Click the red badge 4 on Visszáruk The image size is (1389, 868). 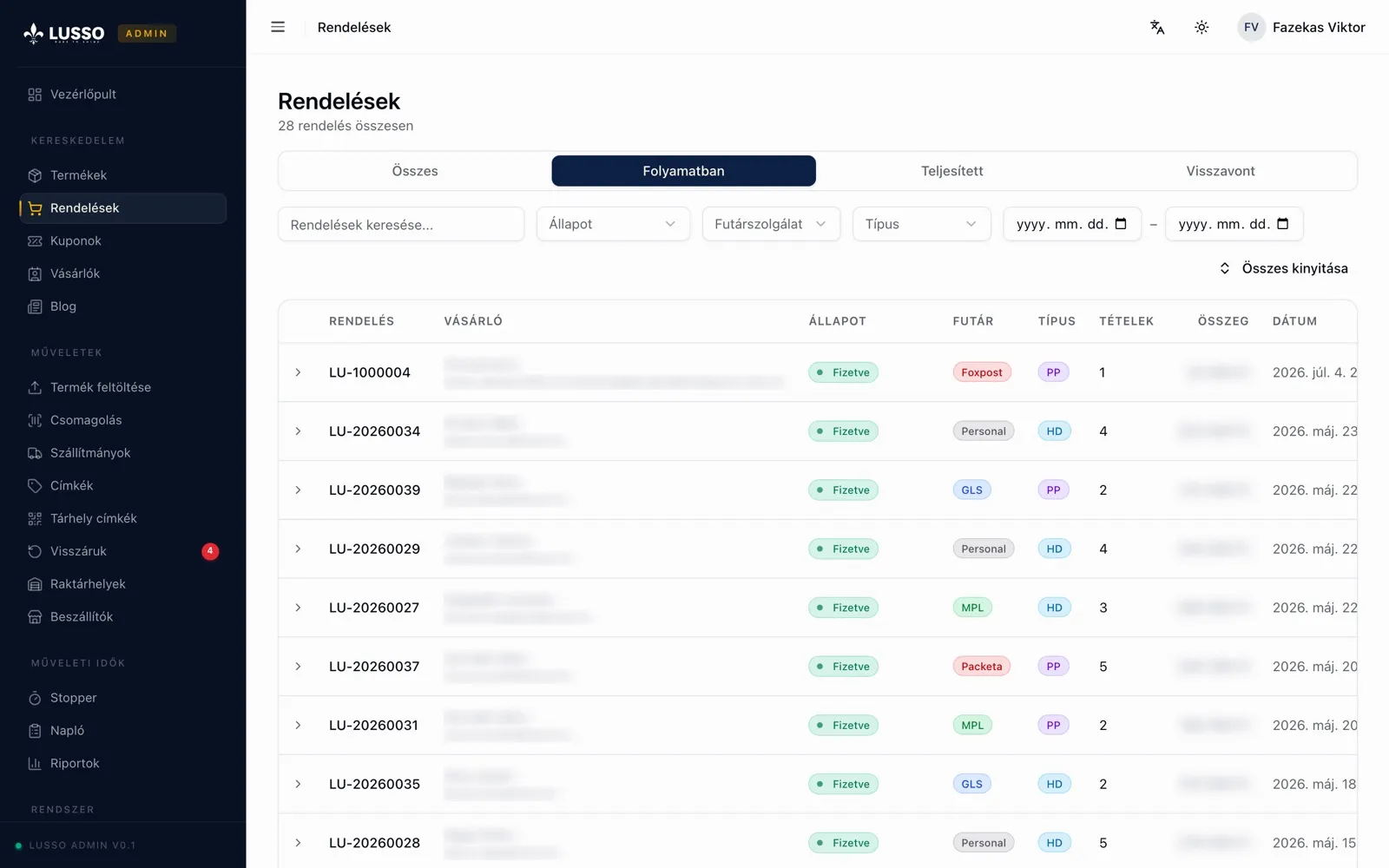[x=210, y=551]
